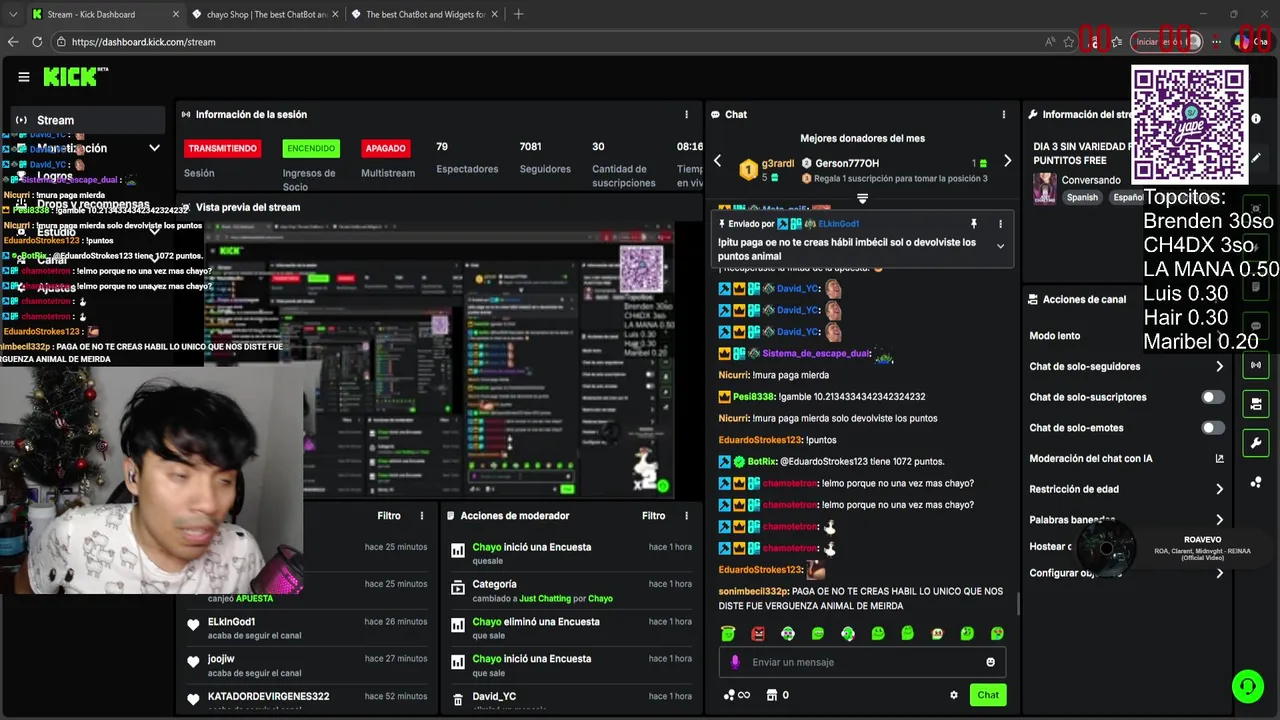Switch to chayo Shop browser tab
This screenshot has height=720, width=1280.
(x=266, y=14)
